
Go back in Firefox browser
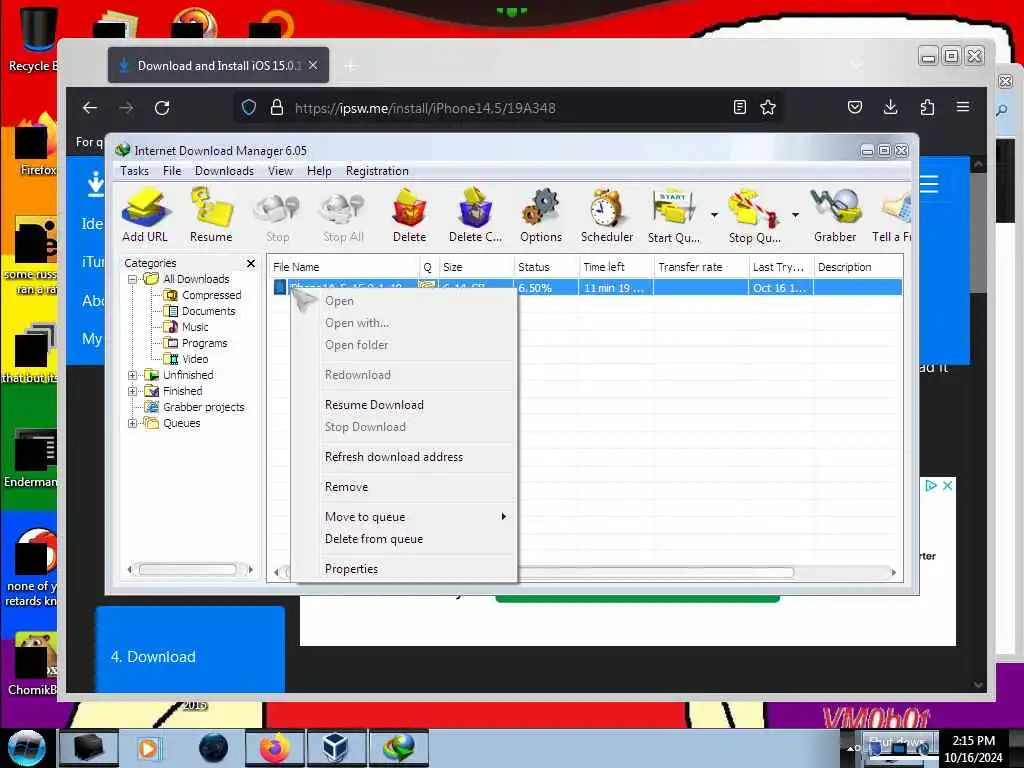click(90, 108)
